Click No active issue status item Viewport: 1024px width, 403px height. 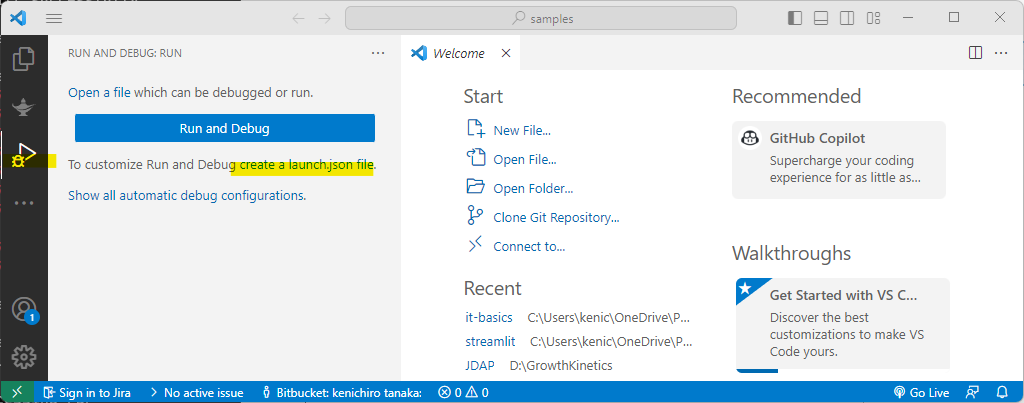(196, 393)
